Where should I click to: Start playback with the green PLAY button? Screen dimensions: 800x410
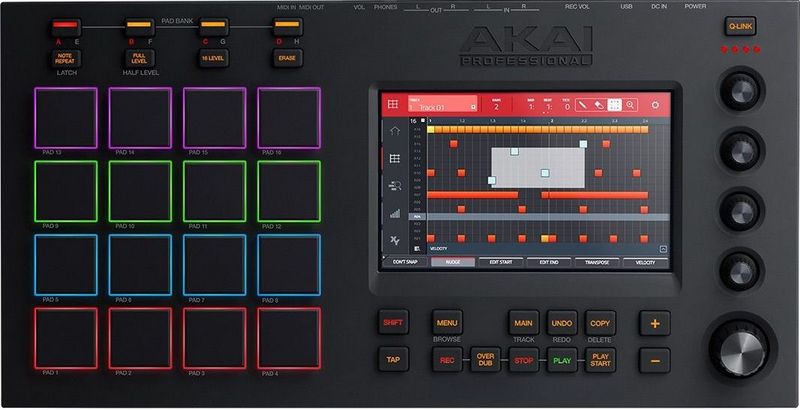tap(562, 360)
